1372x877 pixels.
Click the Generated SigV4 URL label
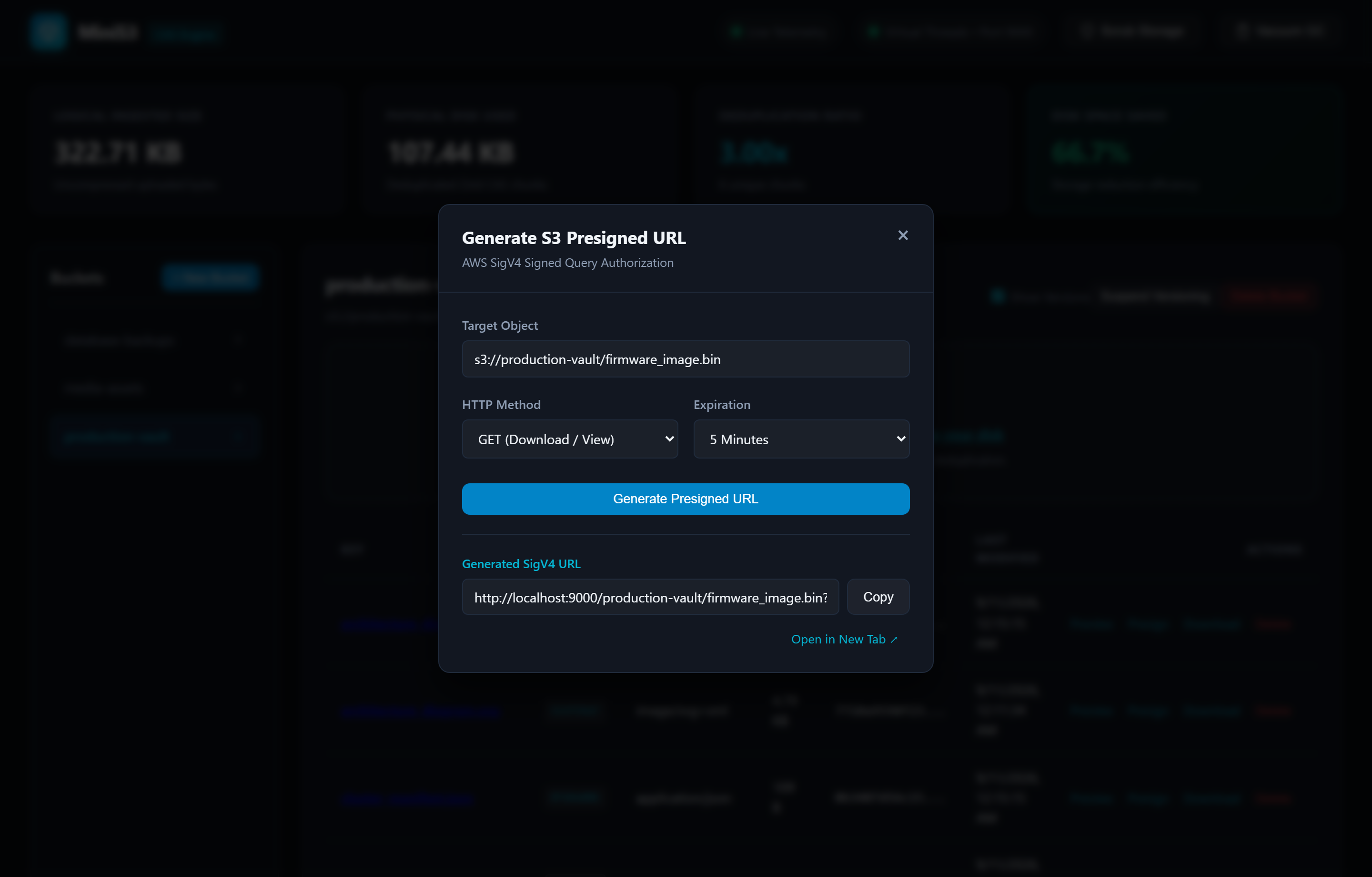tap(521, 564)
